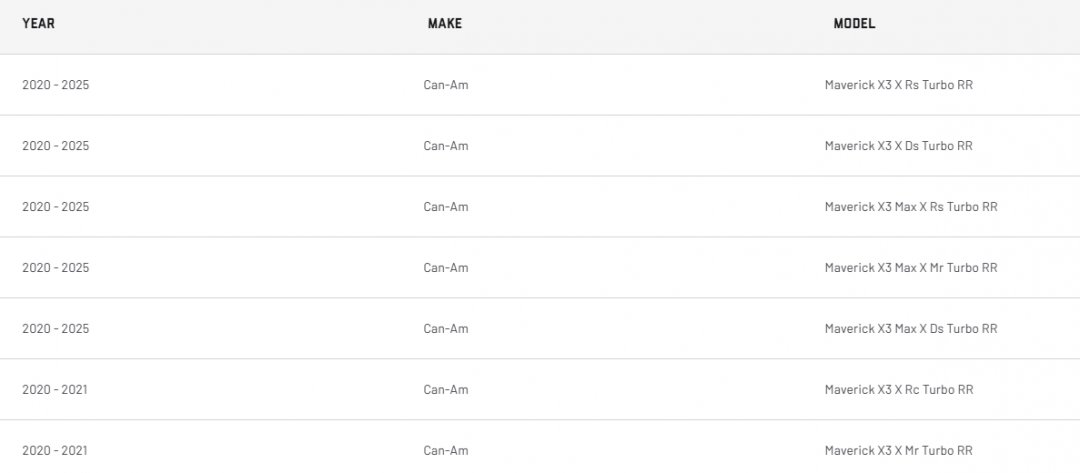Click Can-Am beside Maverick X3 X Rs Turbo RR

point(445,85)
